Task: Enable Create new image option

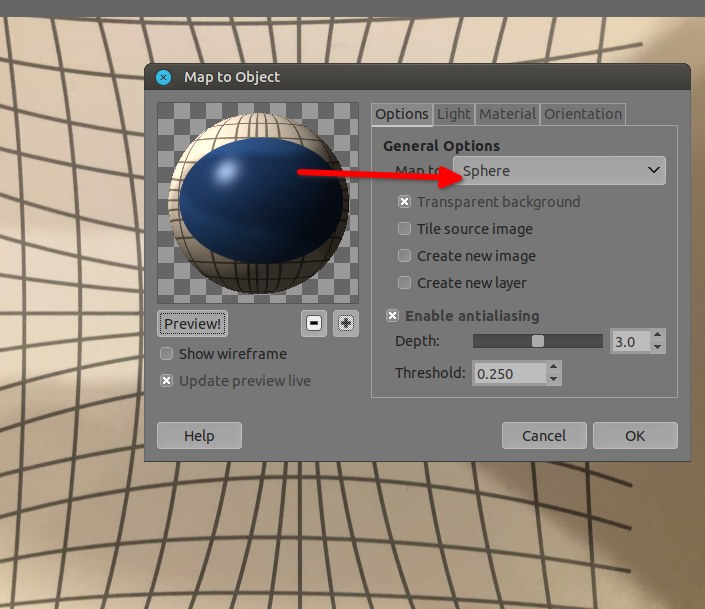Action: coord(404,255)
